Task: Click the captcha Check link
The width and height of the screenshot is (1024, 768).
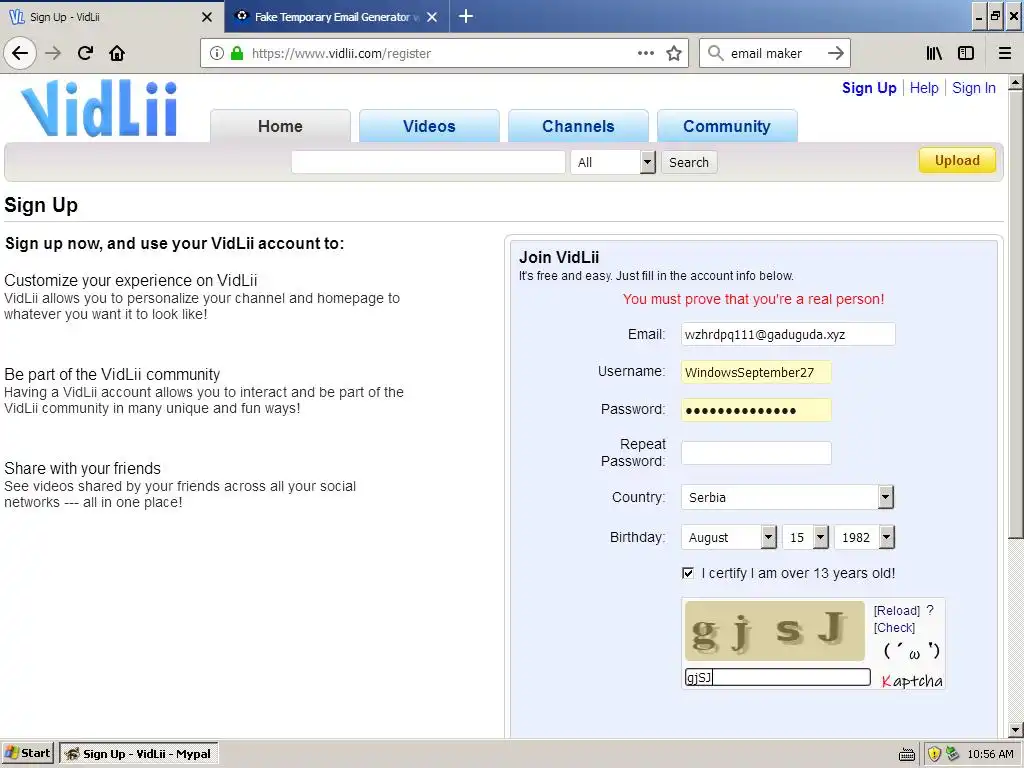Action: (894, 628)
